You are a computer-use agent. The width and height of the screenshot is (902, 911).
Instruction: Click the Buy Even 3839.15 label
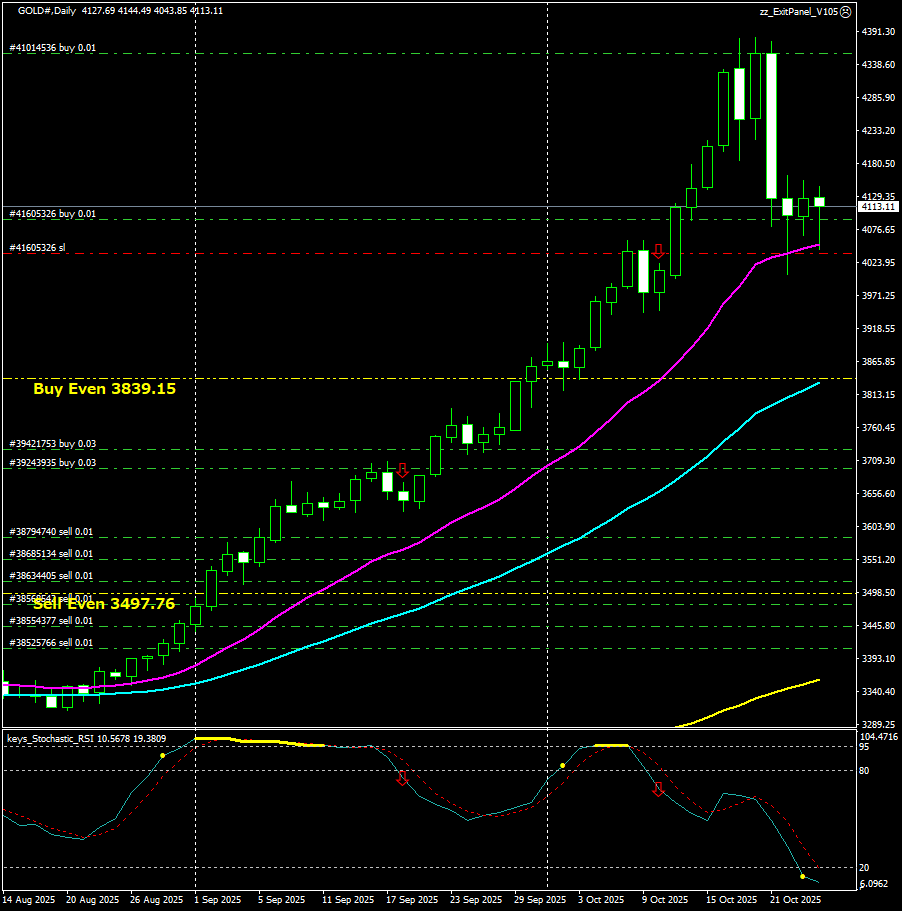[104, 389]
